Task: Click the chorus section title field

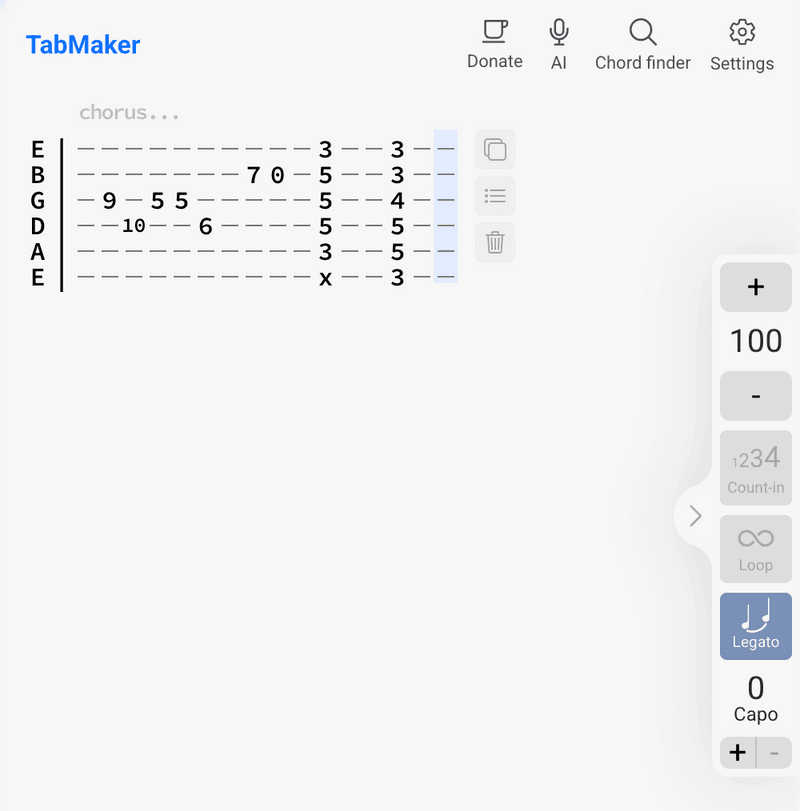Action: point(129,112)
